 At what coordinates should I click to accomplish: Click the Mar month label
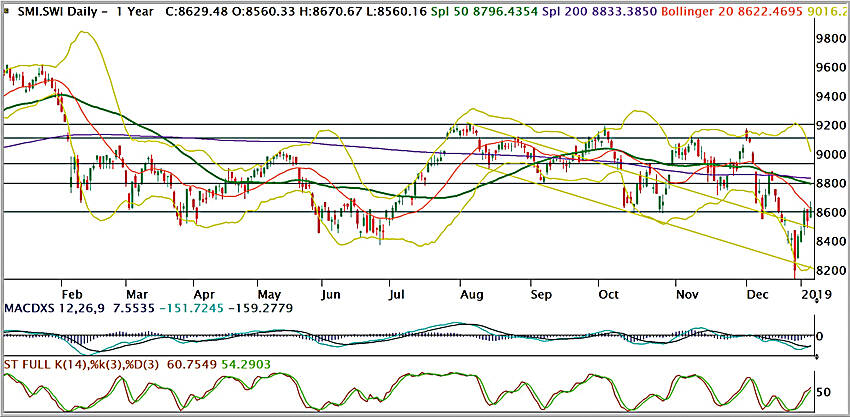pos(138,294)
